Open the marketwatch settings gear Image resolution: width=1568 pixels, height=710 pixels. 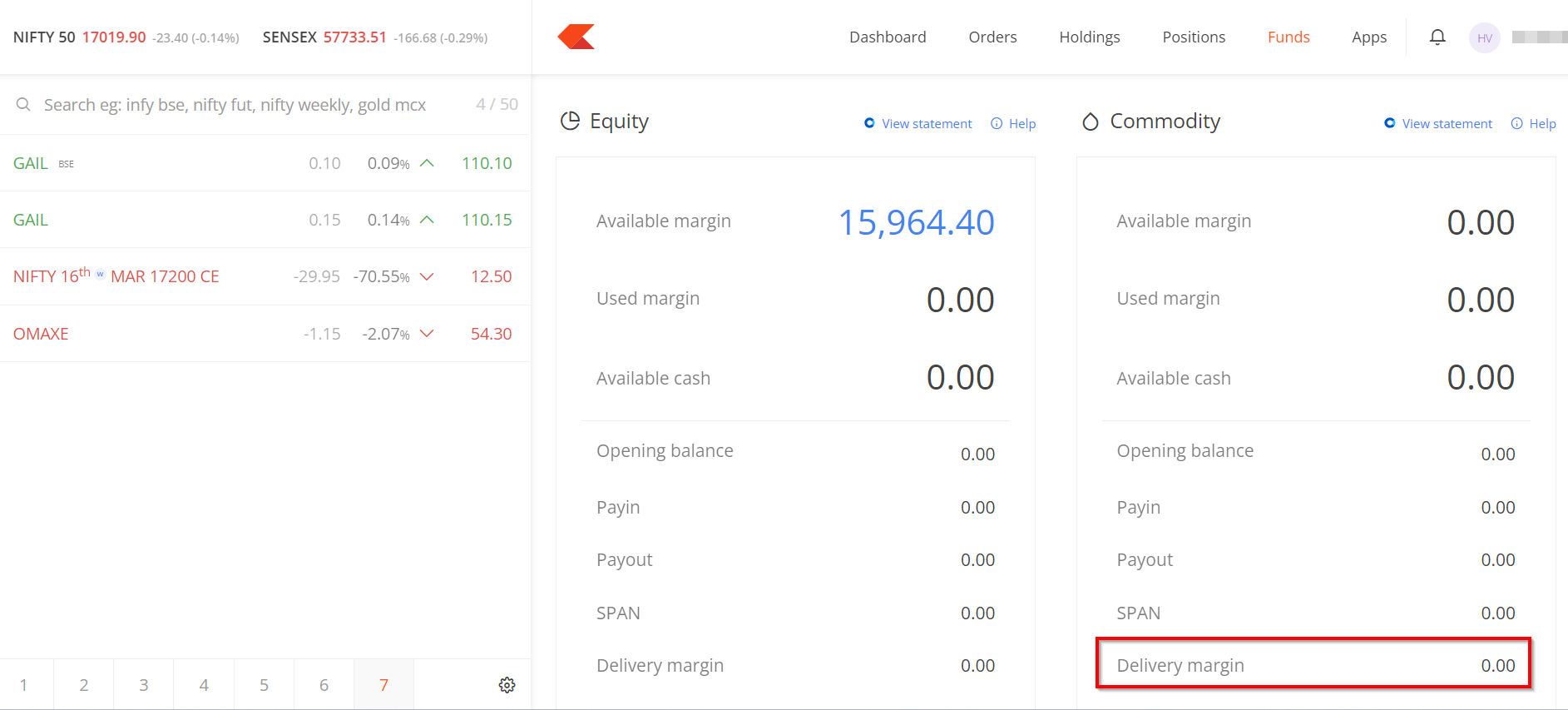point(507,685)
